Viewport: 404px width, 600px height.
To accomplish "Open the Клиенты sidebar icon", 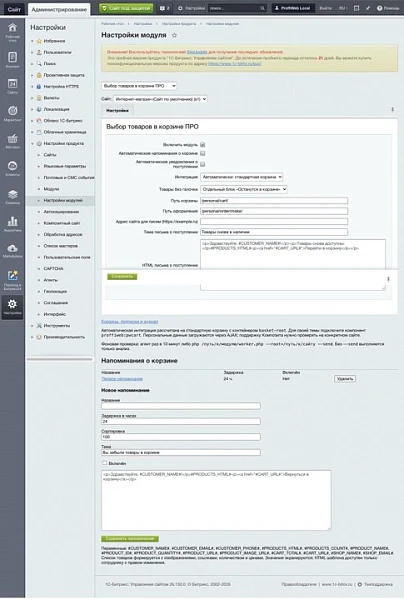I will coord(12,168).
